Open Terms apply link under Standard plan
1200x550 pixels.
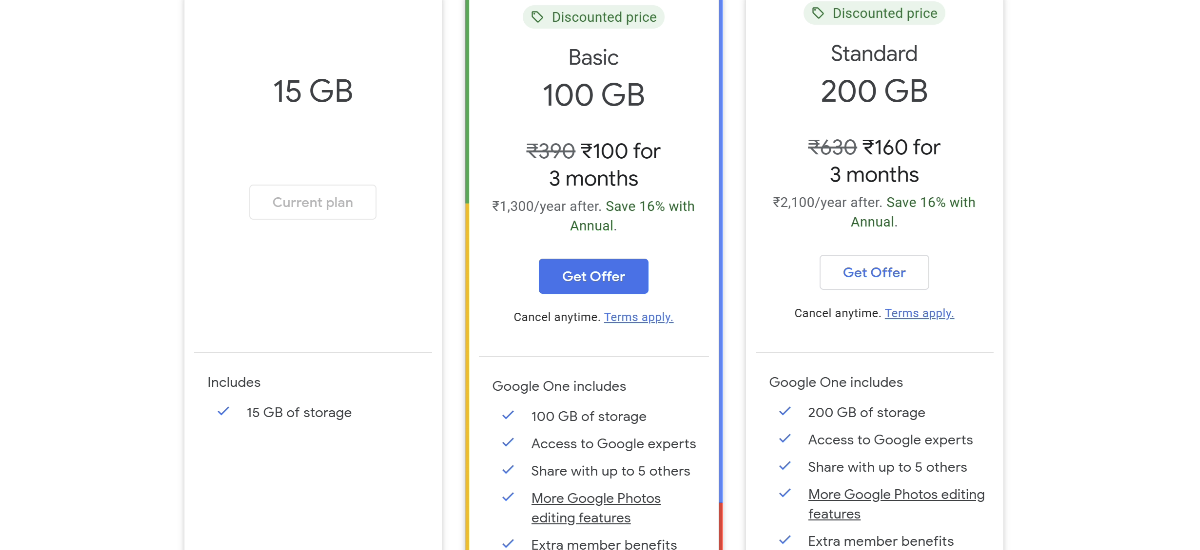coord(919,313)
